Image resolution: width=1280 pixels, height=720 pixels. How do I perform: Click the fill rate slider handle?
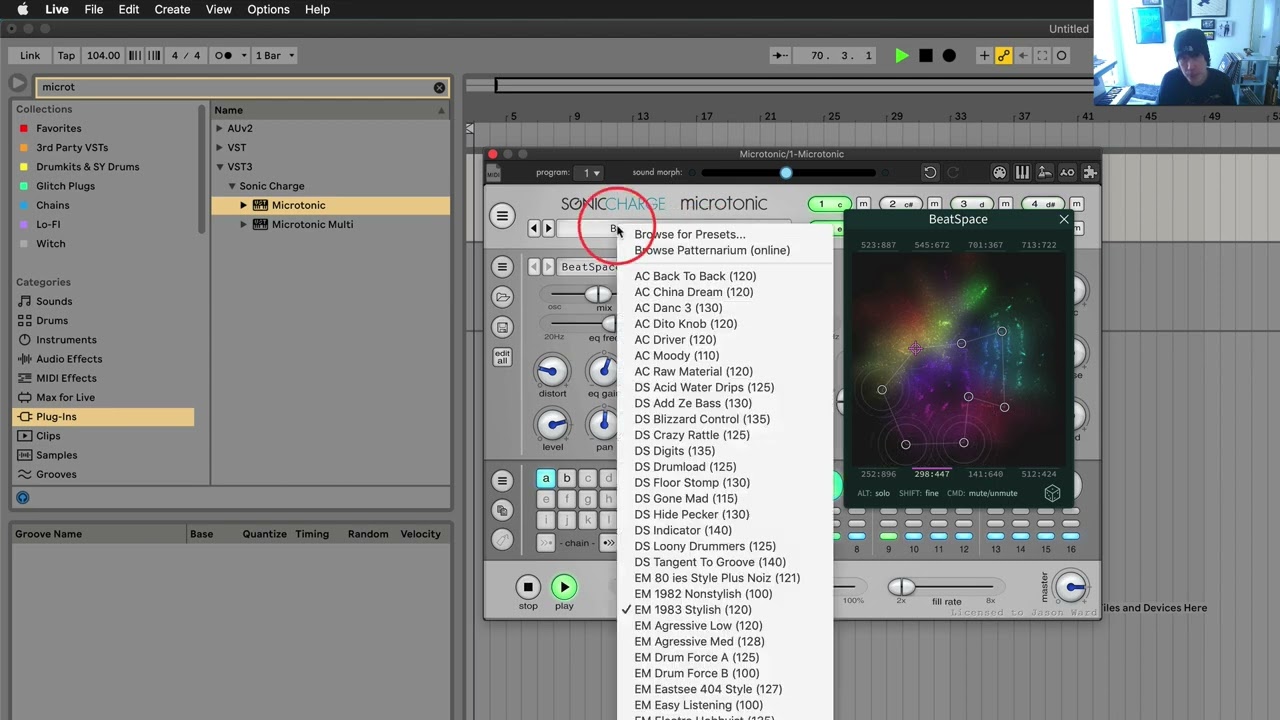point(901,587)
